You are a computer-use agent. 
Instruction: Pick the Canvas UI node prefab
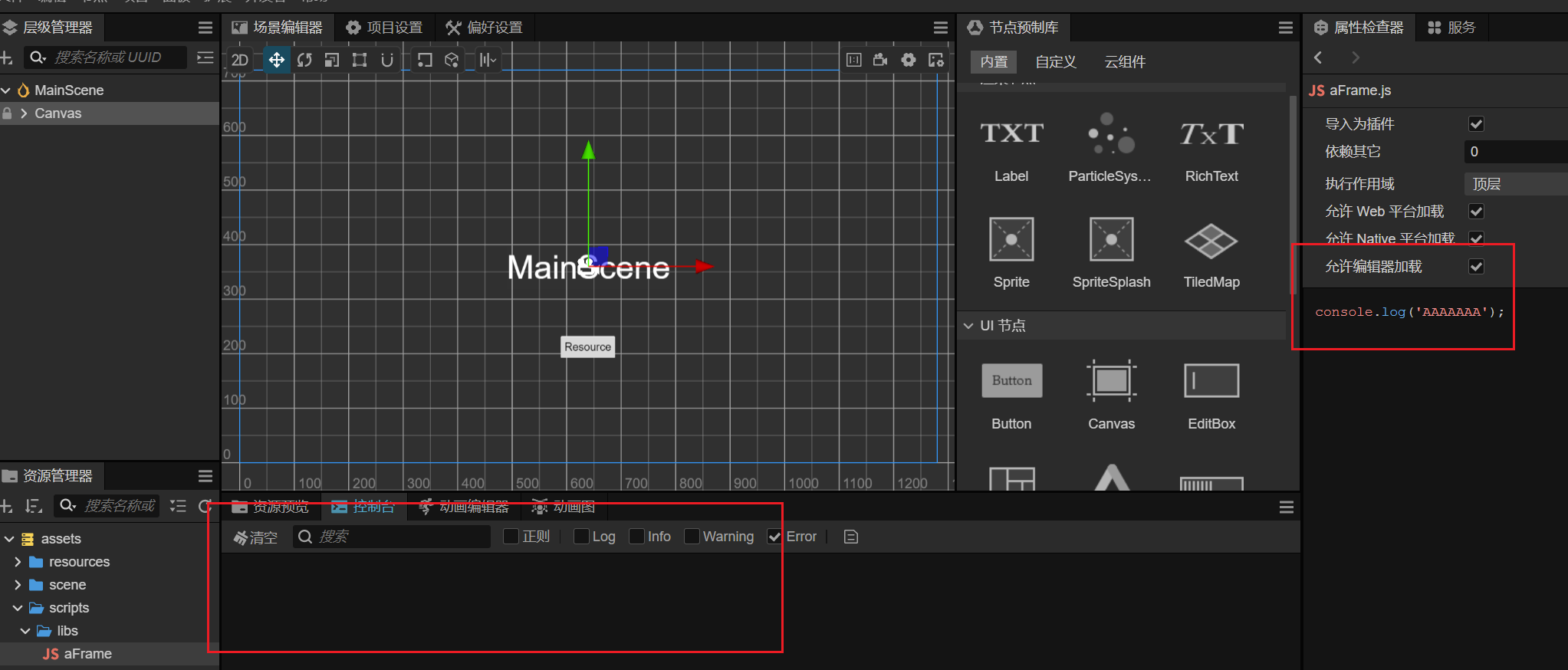pos(1111,396)
